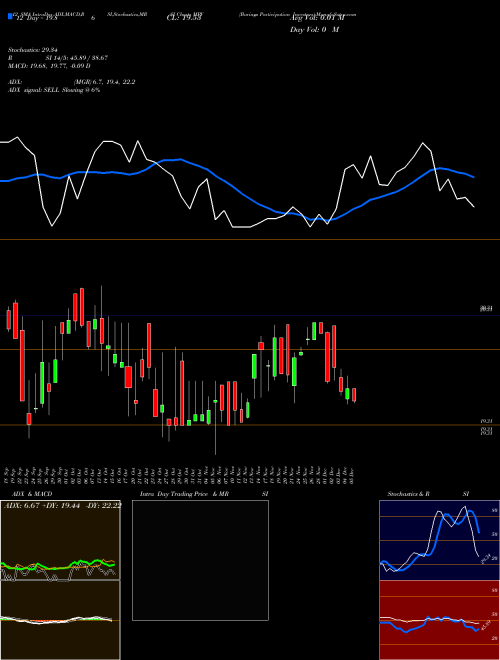This screenshot has width=500, height=660.
Task: Click the 'ADX & MACD' panel title
Action: click(x=32, y=494)
